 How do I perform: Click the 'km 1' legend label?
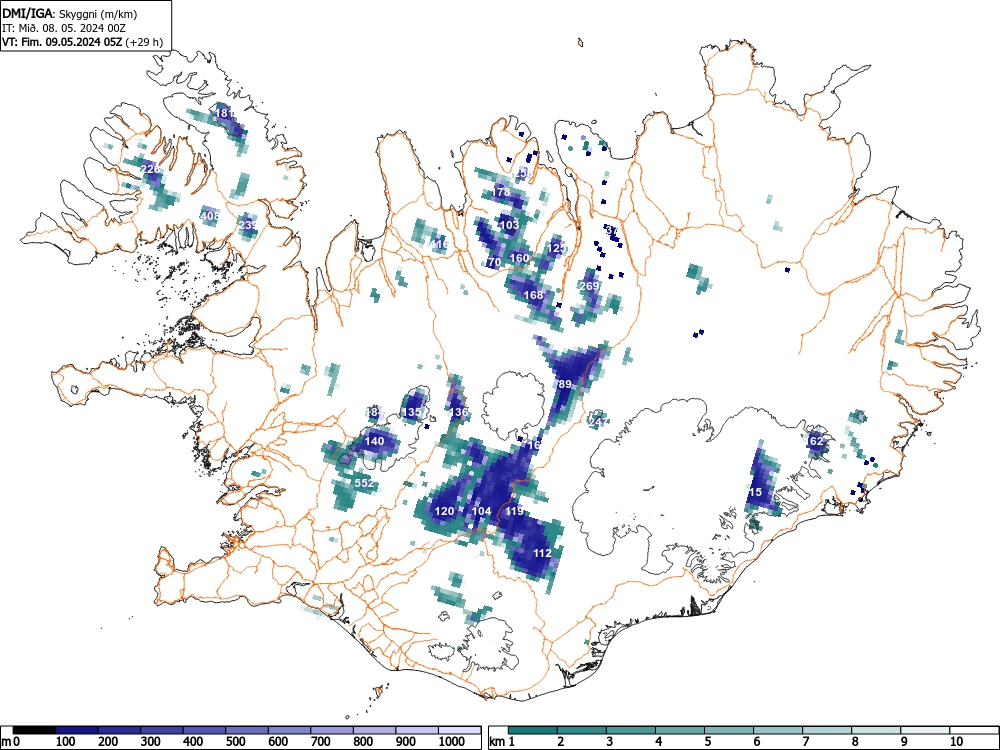(502, 742)
